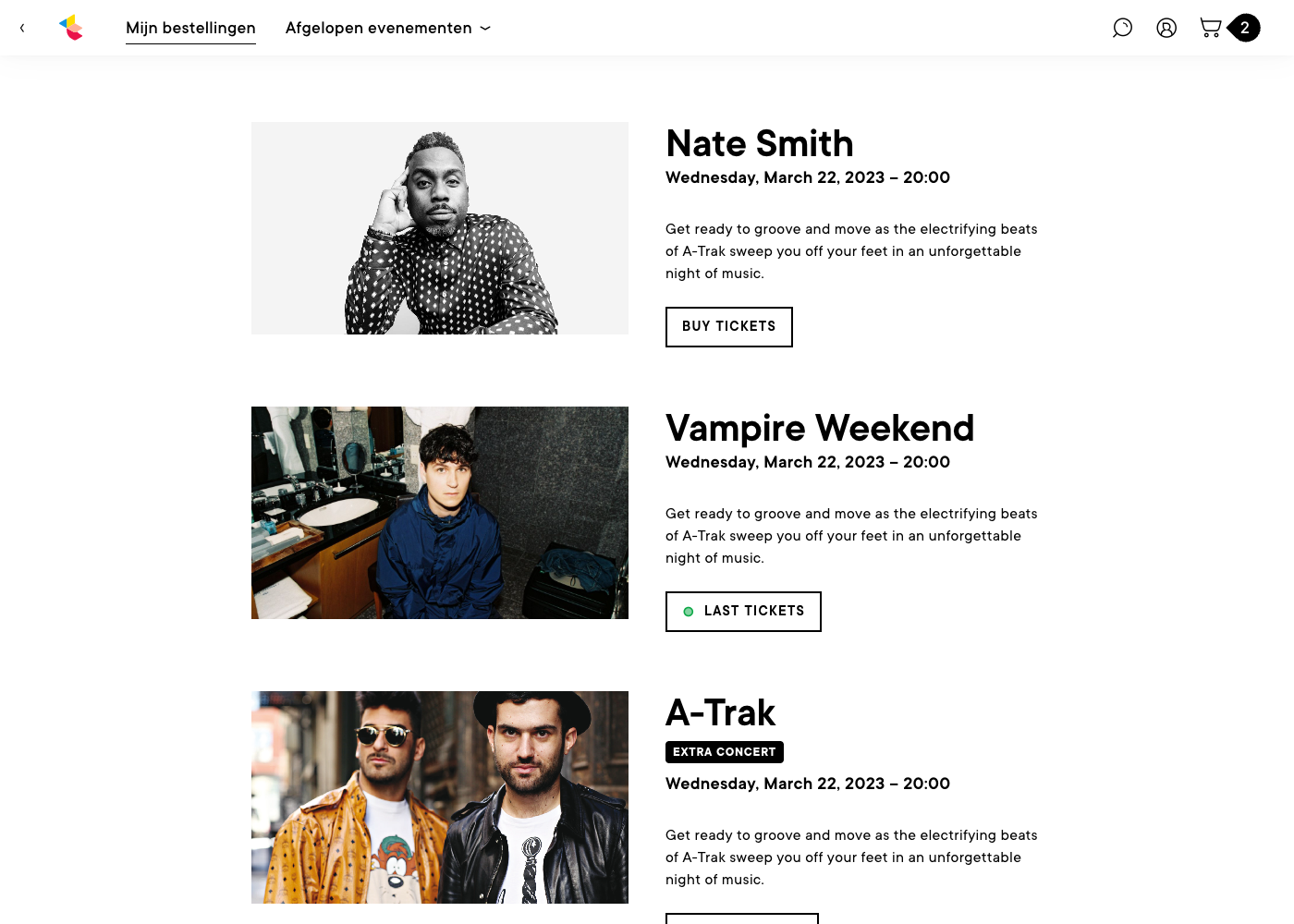Click the A-Trak event title
The image size is (1294, 924).
click(720, 713)
